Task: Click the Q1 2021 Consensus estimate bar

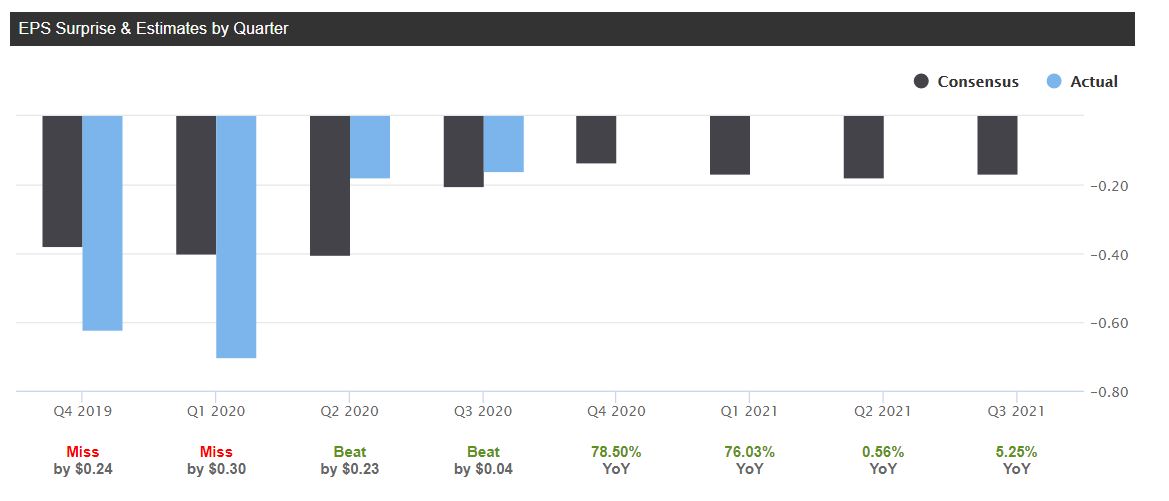Action: 731,145
